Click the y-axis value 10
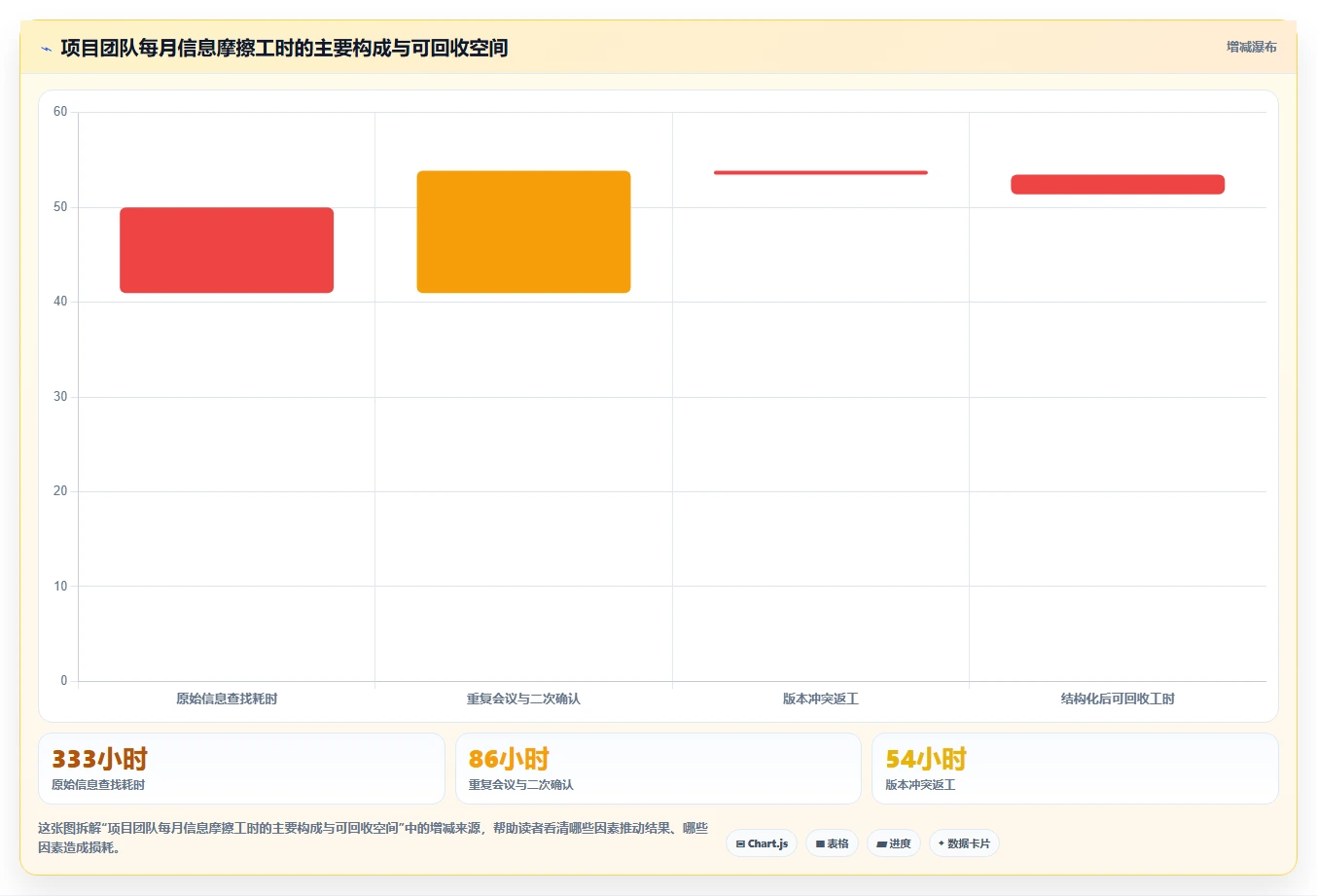 [60, 587]
